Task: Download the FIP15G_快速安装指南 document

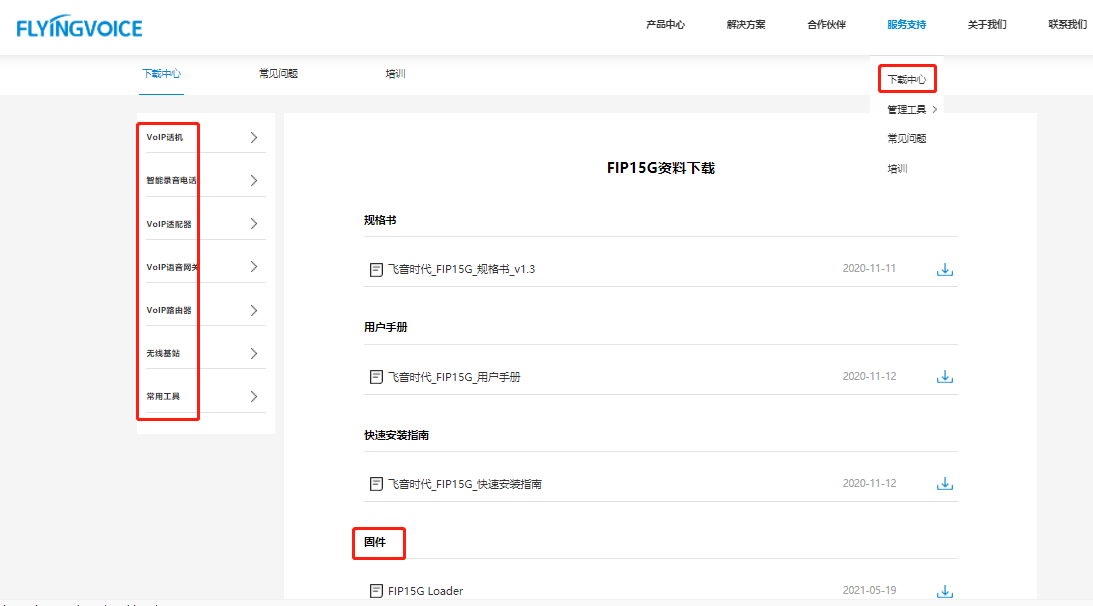Action: pyautogui.click(x=944, y=484)
